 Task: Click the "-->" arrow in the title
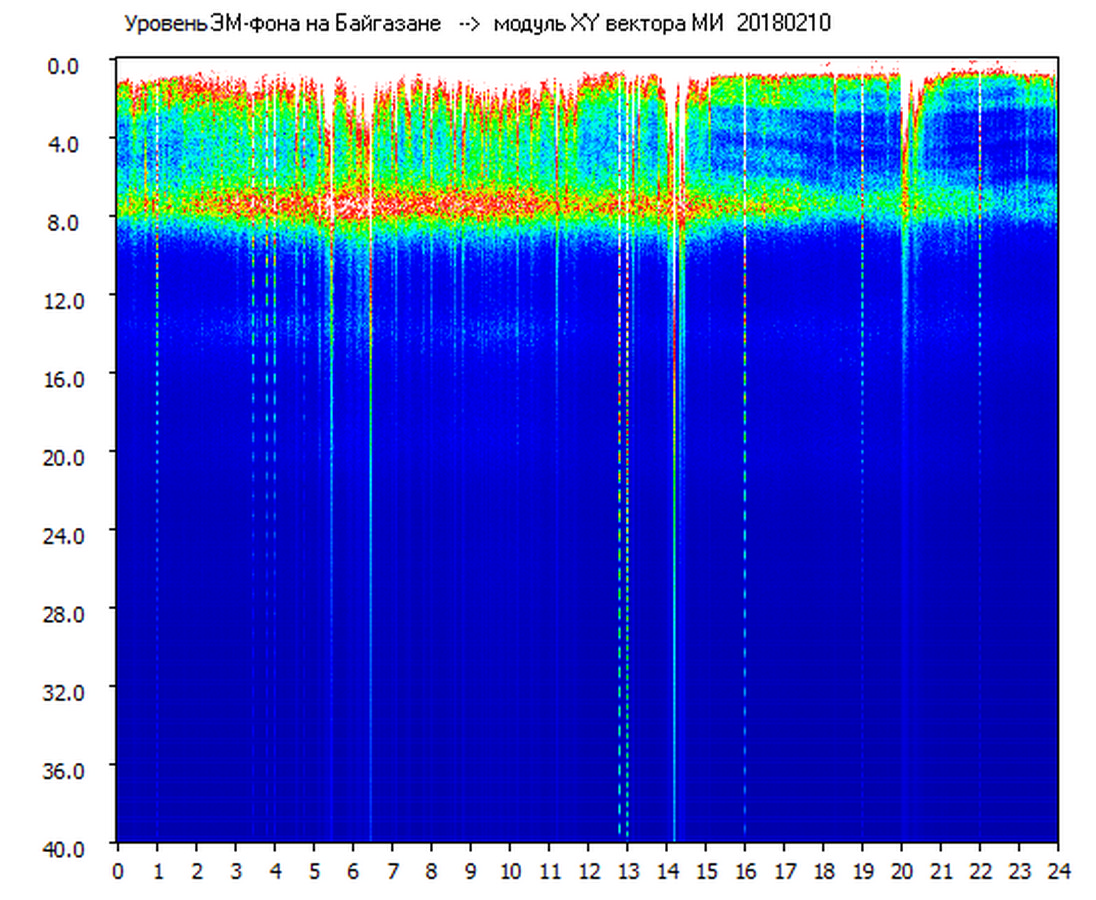click(x=469, y=24)
